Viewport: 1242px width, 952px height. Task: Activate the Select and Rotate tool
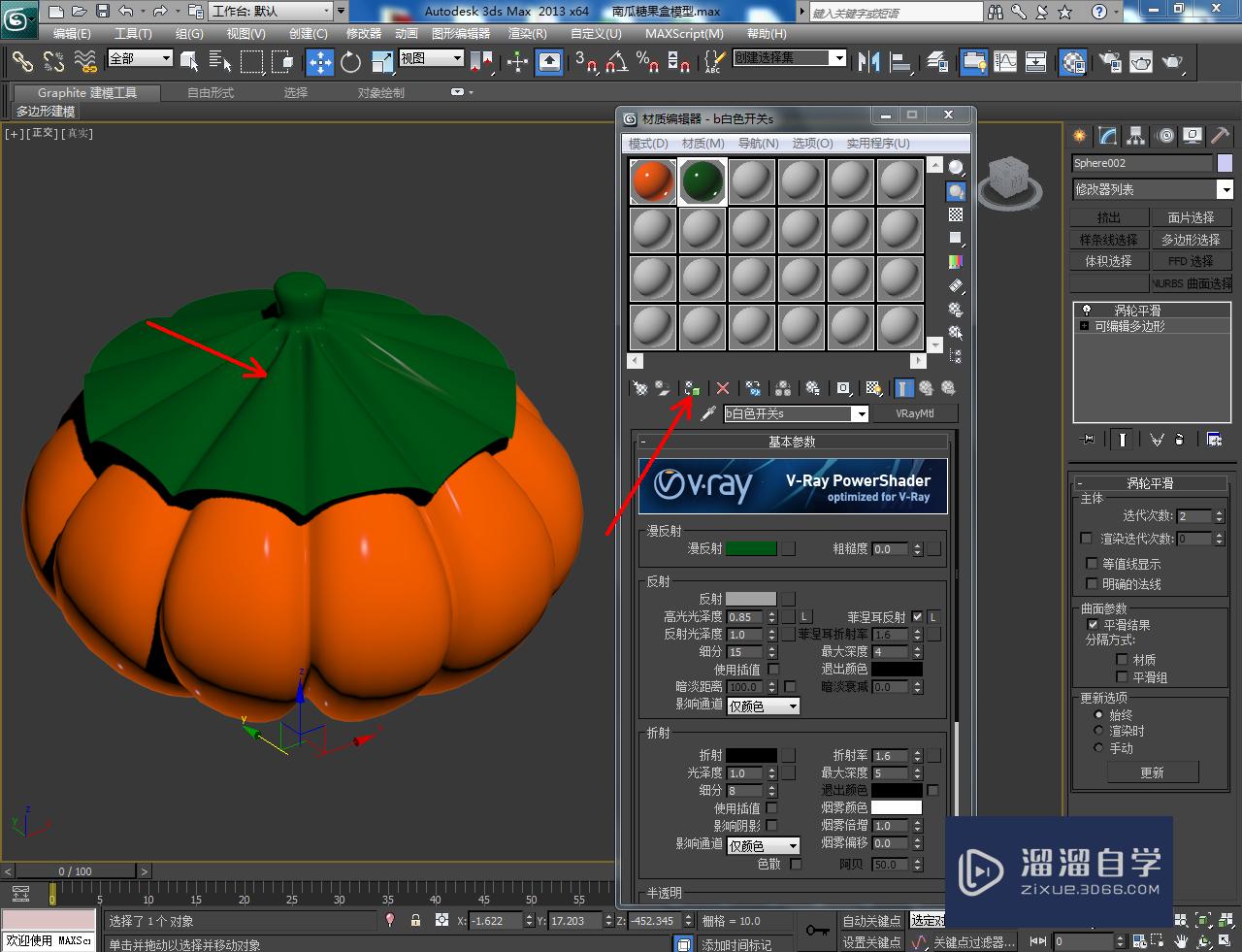tap(351, 62)
